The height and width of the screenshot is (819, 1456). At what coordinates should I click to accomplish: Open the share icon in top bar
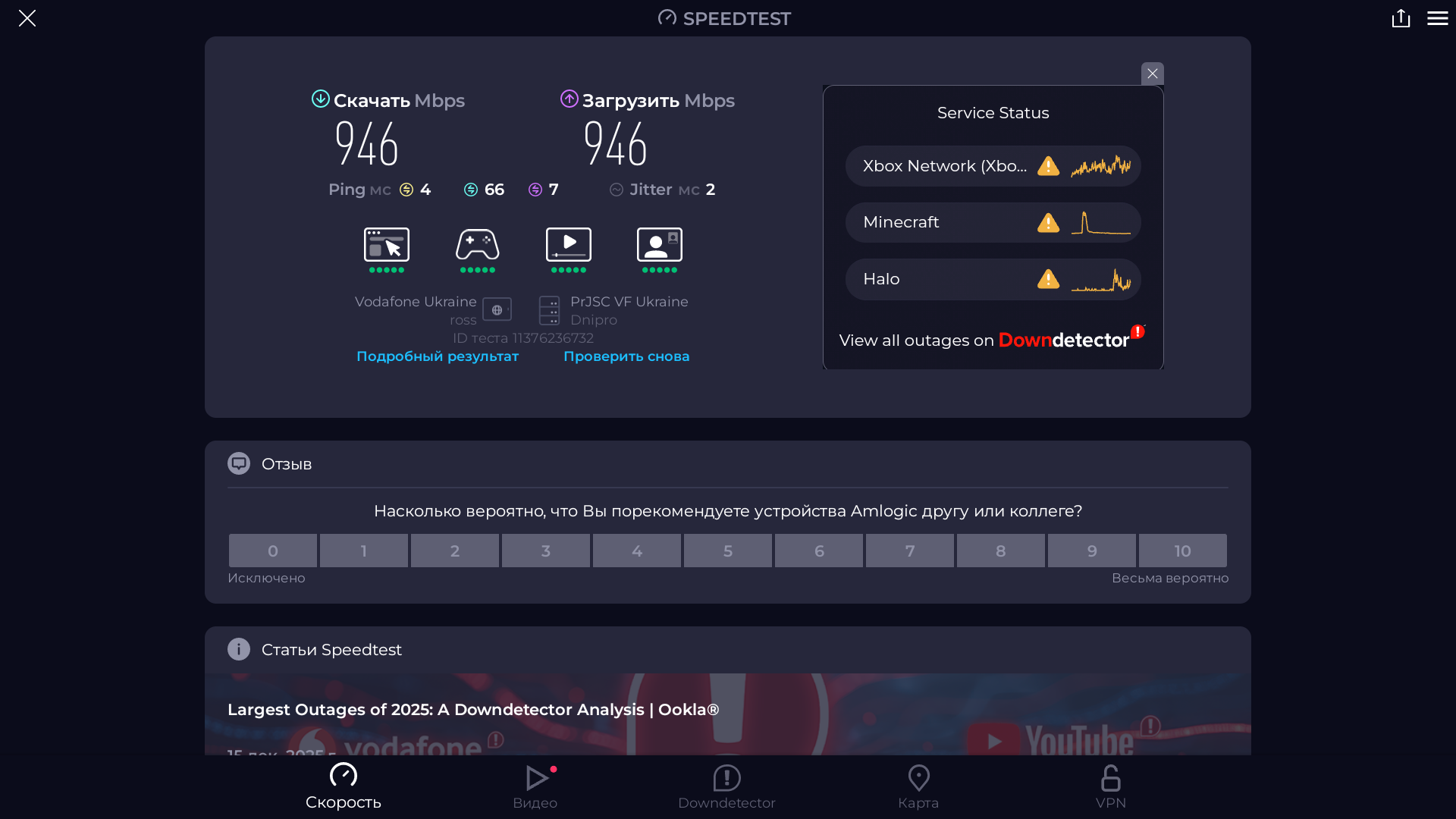click(1401, 18)
